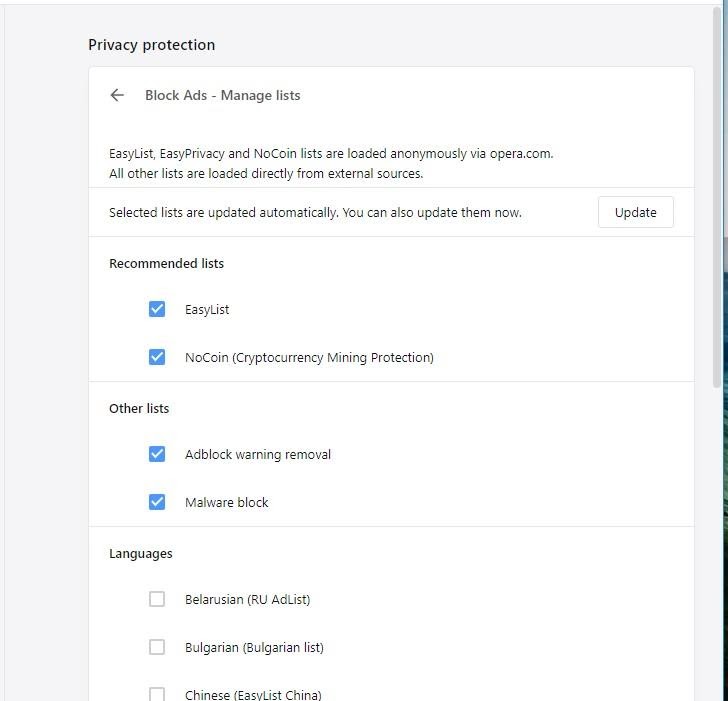This screenshot has height=701, width=728.
Task: Tick the Bulgarian list checkbox
Action: tap(157, 647)
